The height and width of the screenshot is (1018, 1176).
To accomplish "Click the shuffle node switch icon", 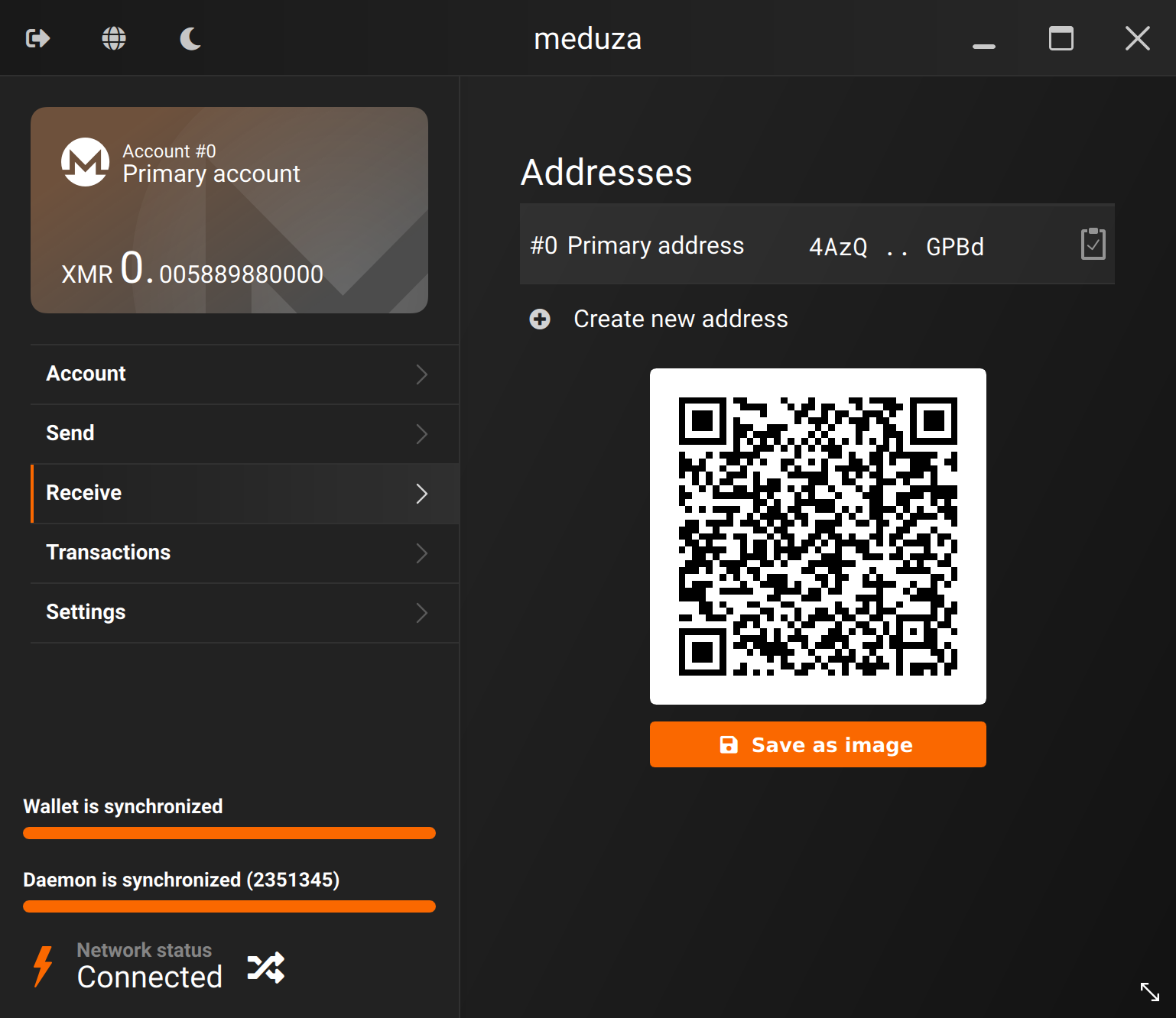I will tap(266, 968).
